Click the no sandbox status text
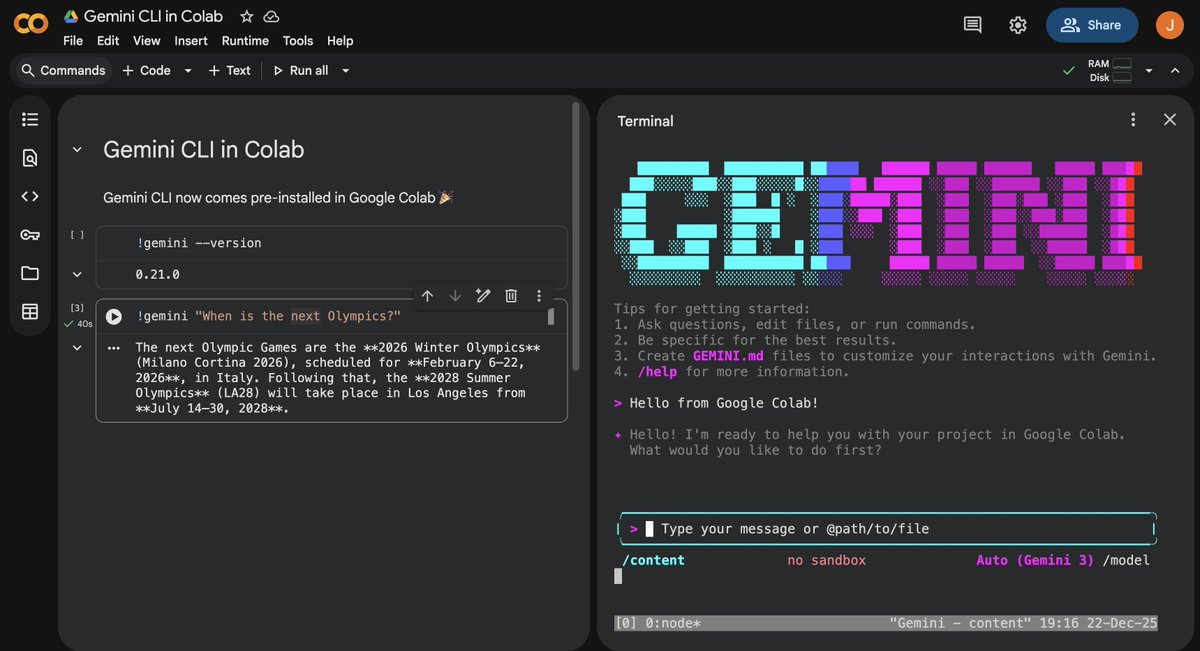Image resolution: width=1200 pixels, height=651 pixels. [x=827, y=560]
